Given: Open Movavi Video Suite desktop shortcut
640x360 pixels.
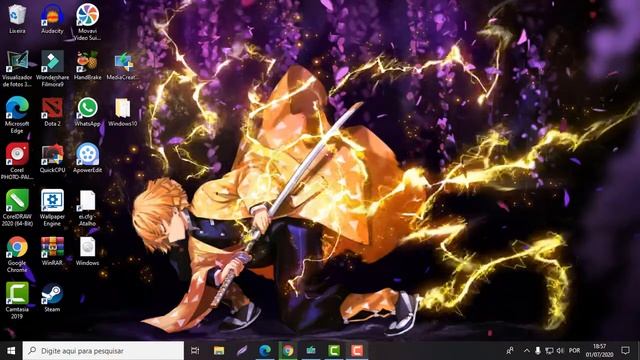Looking at the screenshot, I should (87, 22).
